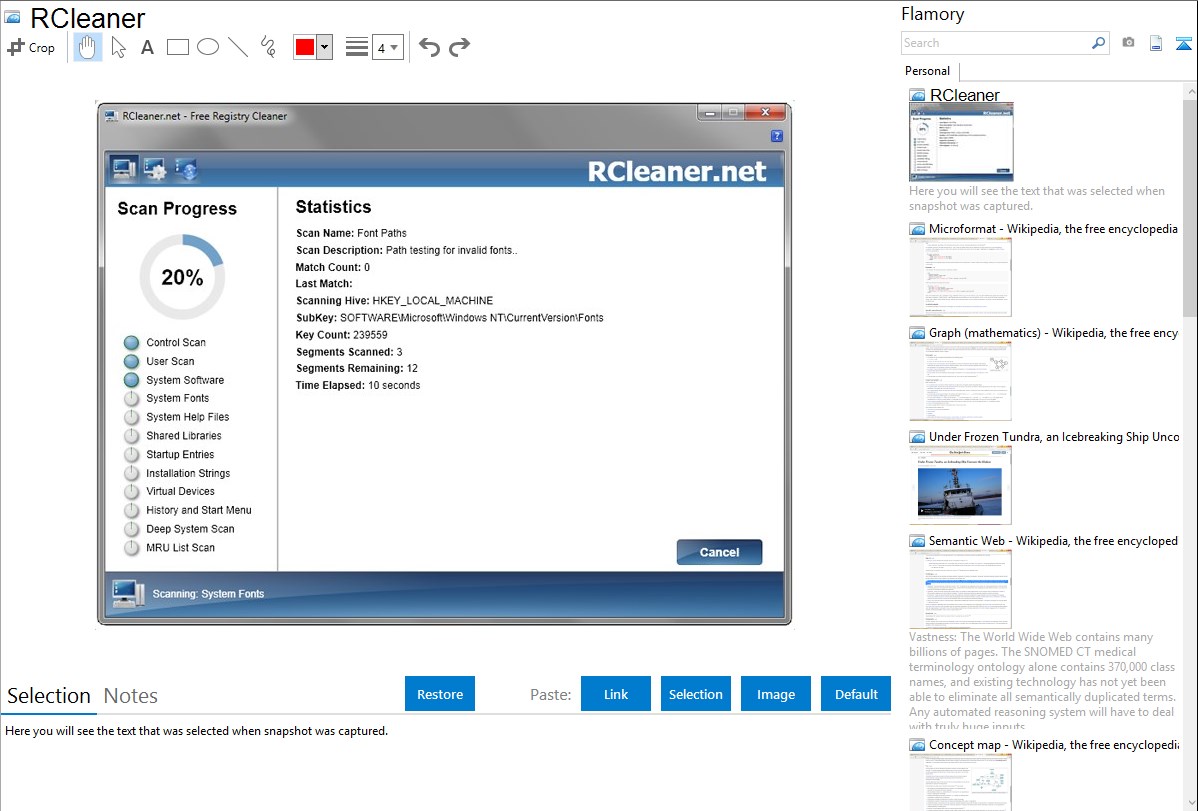Click the Restore button
This screenshot has height=811, width=1198.
(x=440, y=693)
